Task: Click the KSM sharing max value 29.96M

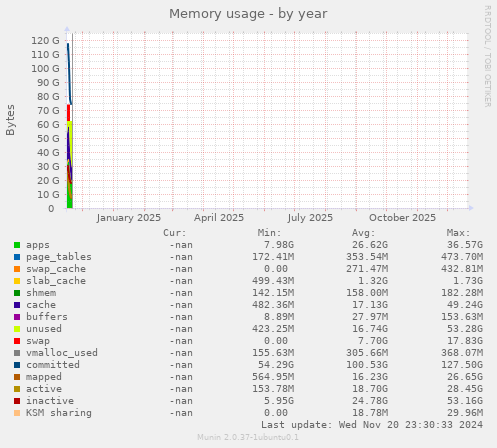Action: pyautogui.click(x=465, y=413)
